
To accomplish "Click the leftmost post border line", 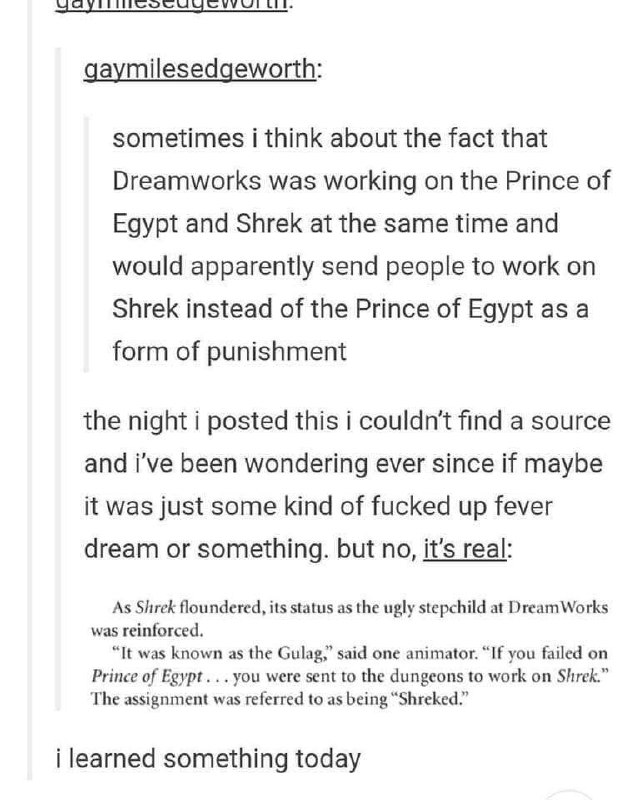I will point(29,390).
